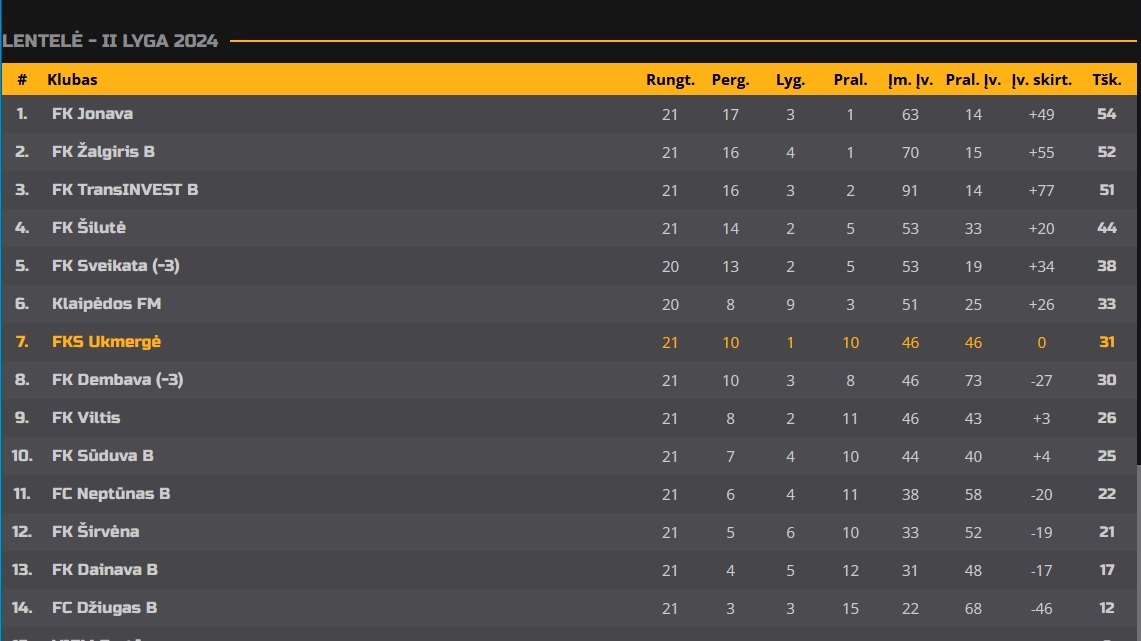Click the Įv. skirt. column header

click(x=1041, y=80)
